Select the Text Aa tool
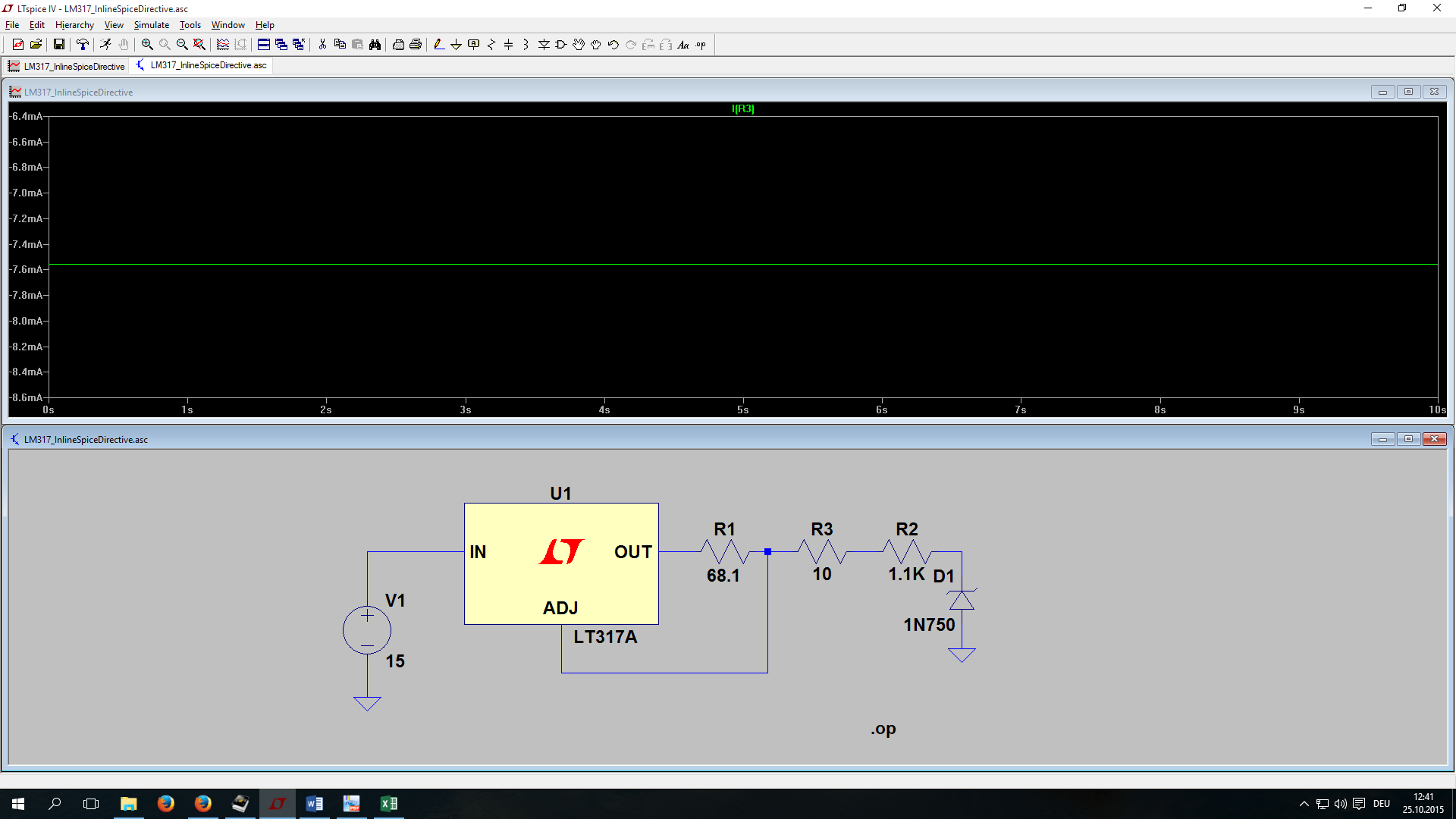This screenshot has height=819, width=1456. coord(683,45)
